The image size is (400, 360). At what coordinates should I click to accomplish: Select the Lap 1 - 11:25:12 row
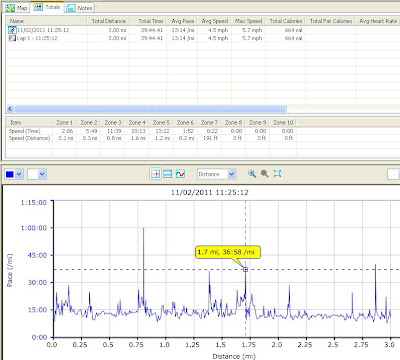click(x=203, y=38)
